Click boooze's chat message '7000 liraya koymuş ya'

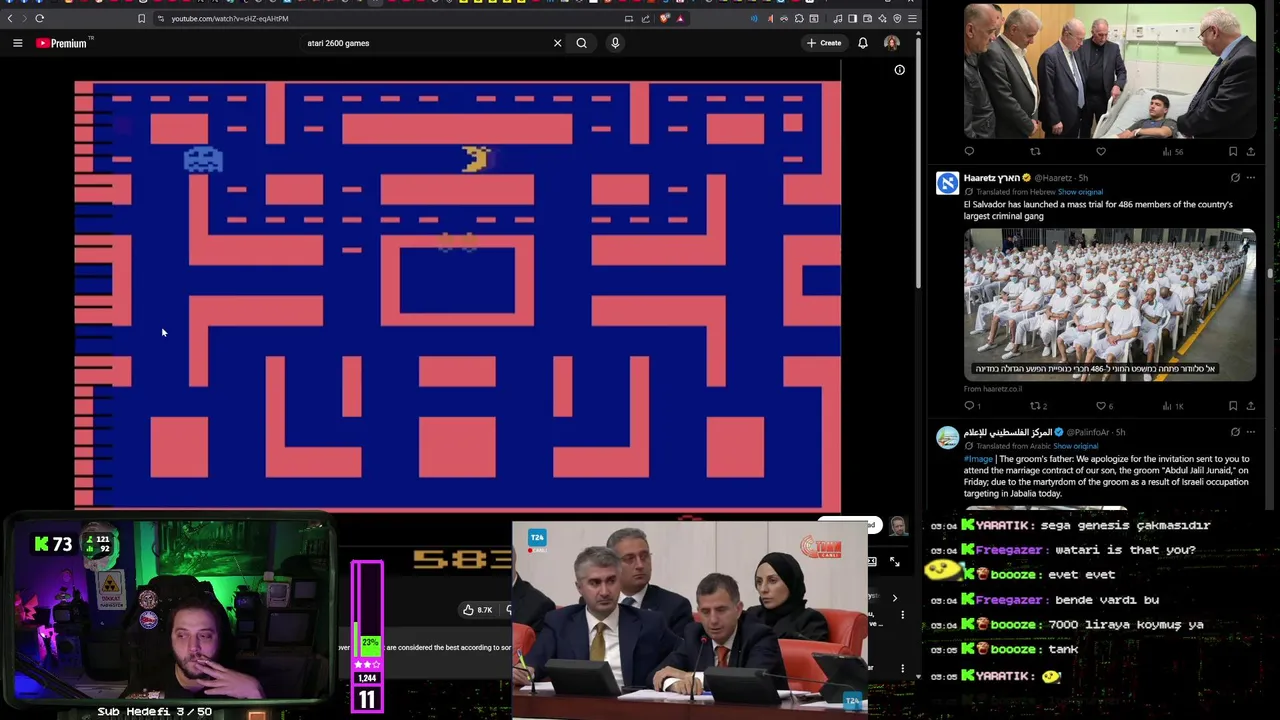1125,625
